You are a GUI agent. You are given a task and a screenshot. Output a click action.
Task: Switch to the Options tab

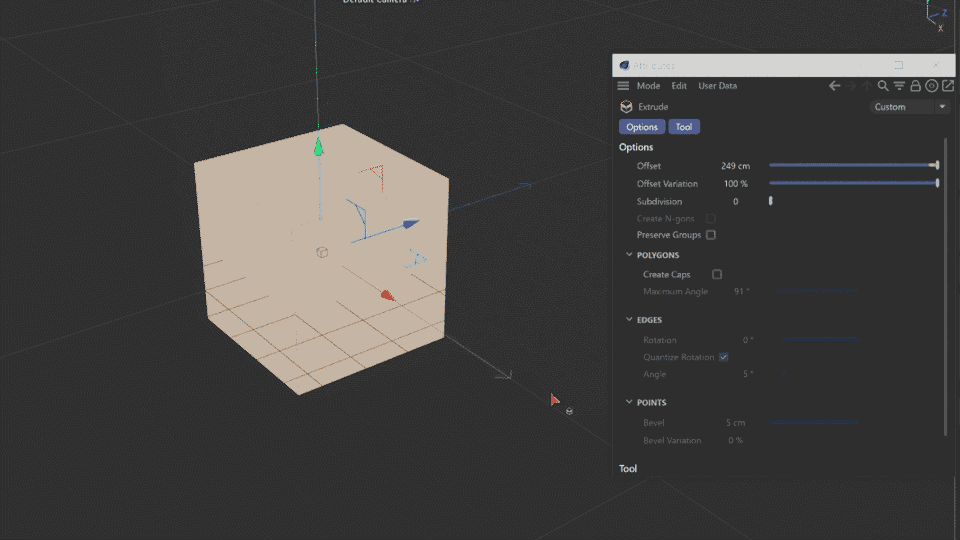[x=642, y=127]
